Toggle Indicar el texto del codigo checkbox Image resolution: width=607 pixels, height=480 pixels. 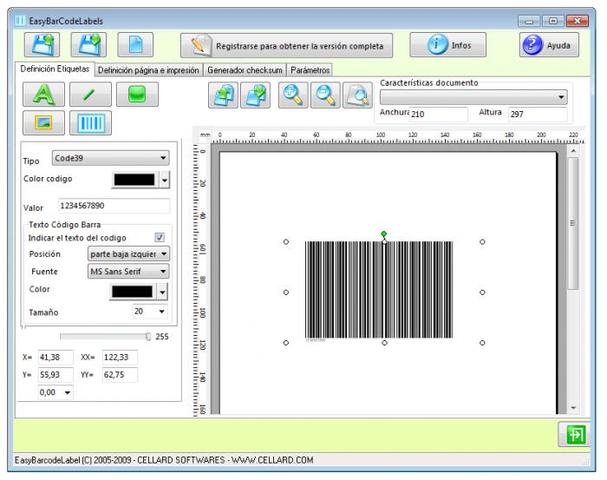coord(159,237)
